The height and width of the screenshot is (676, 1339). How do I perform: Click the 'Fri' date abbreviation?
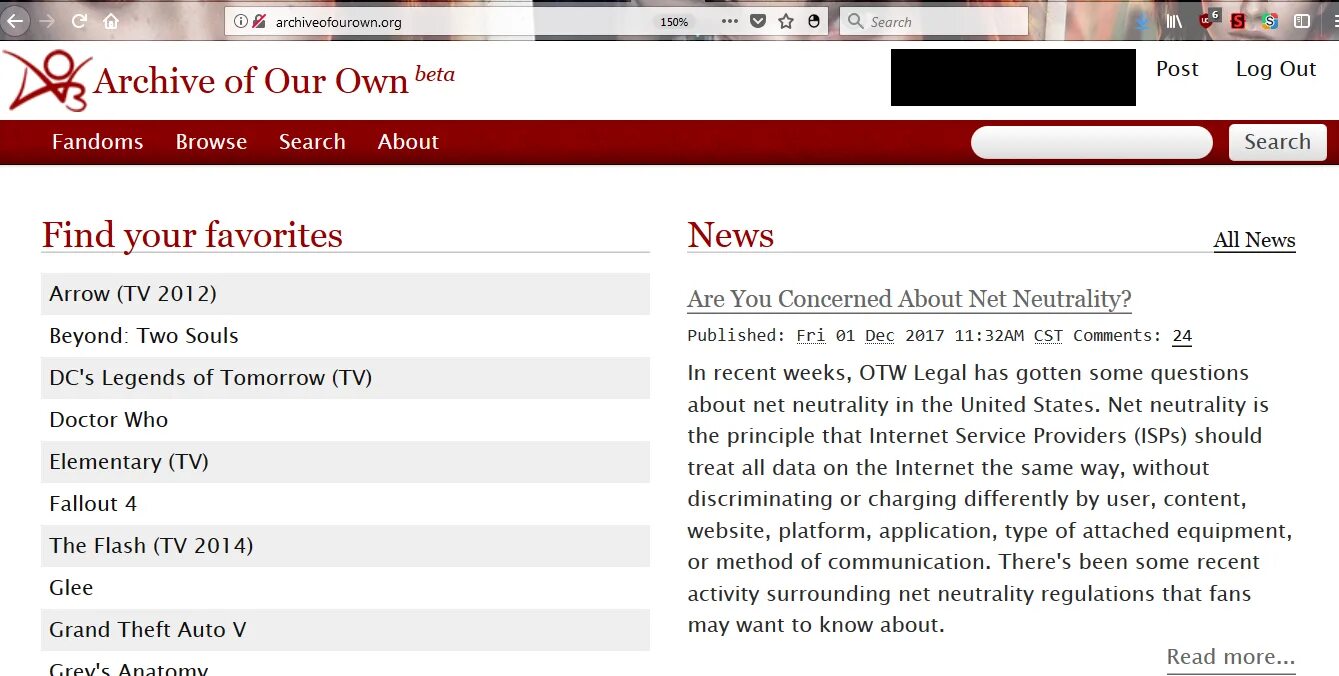(x=811, y=336)
